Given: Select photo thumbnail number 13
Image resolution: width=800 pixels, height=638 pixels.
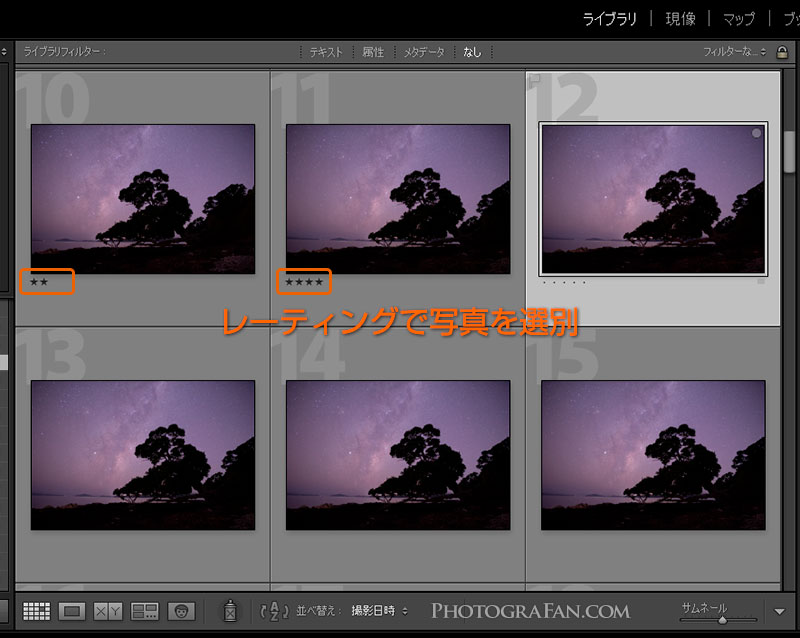Looking at the screenshot, I should (143, 455).
